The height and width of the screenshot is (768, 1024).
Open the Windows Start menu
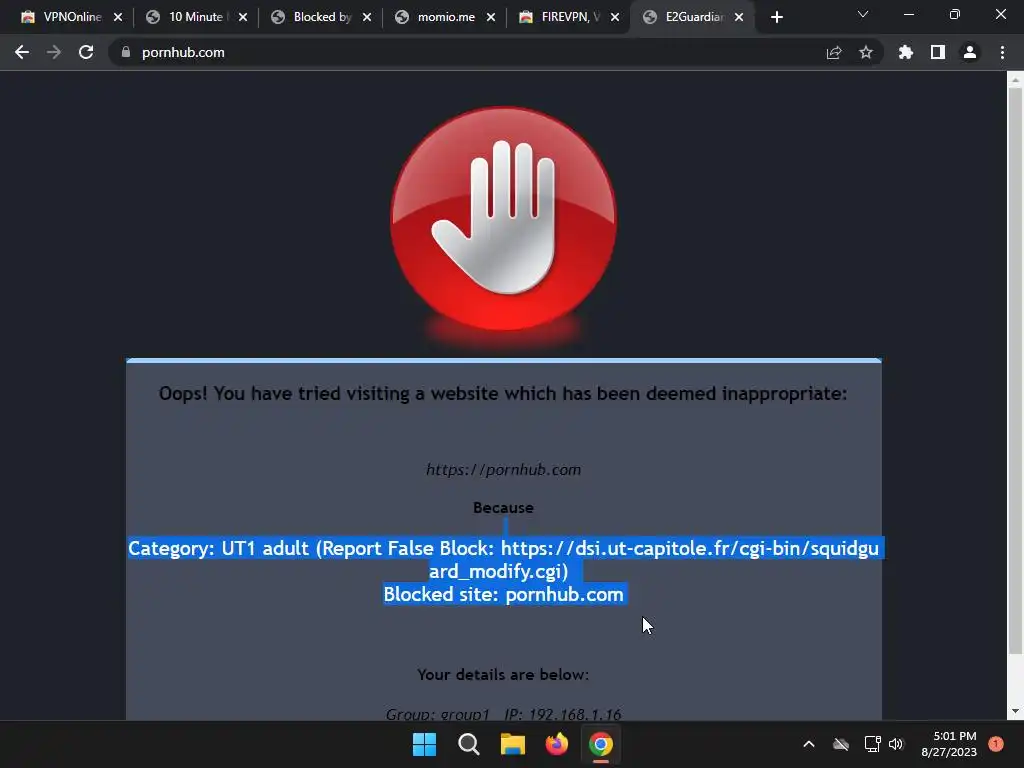424,744
